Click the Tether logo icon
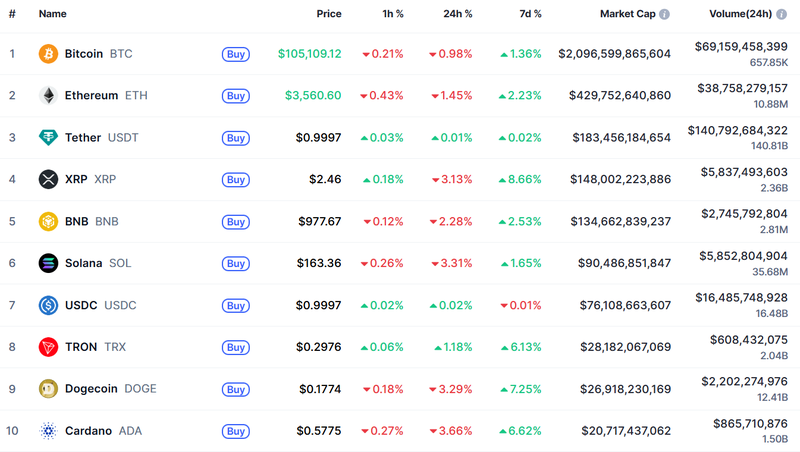The height and width of the screenshot is (452, 800). (48, 138)
